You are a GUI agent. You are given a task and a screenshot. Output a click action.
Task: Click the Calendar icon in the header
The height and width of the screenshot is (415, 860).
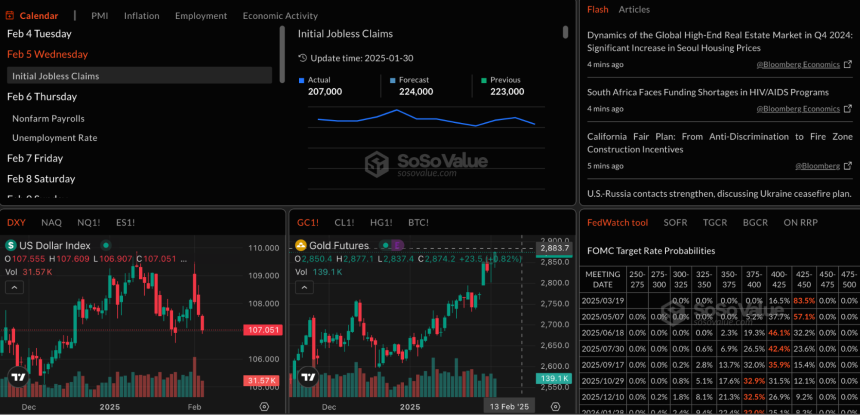(10, 16)
